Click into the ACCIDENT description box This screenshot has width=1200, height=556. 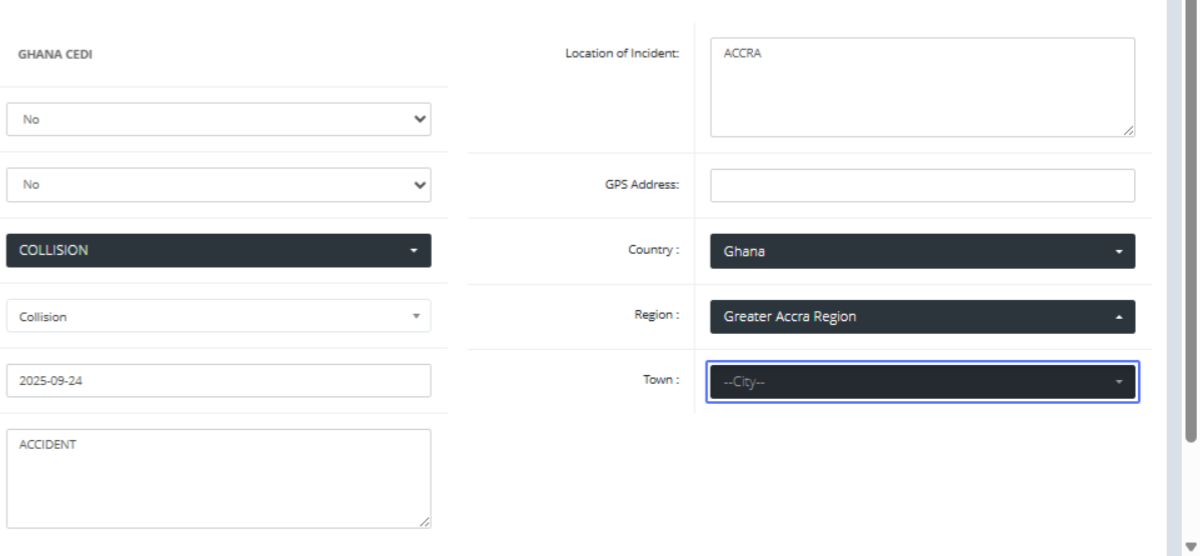coord(218,479)
